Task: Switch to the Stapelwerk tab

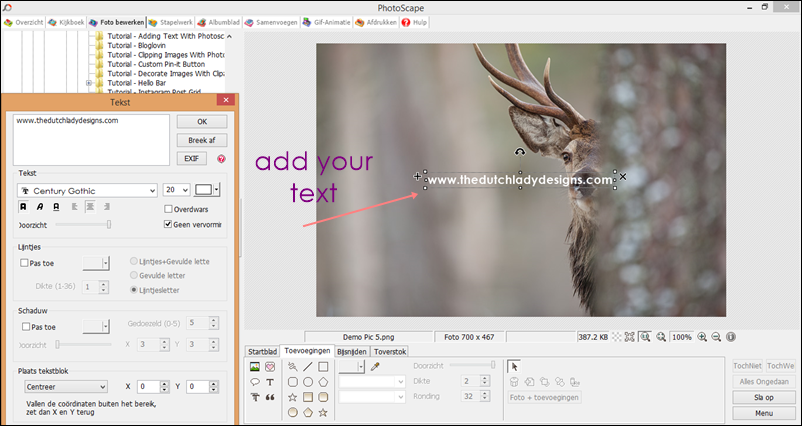Action: click(x=170, y=23)
